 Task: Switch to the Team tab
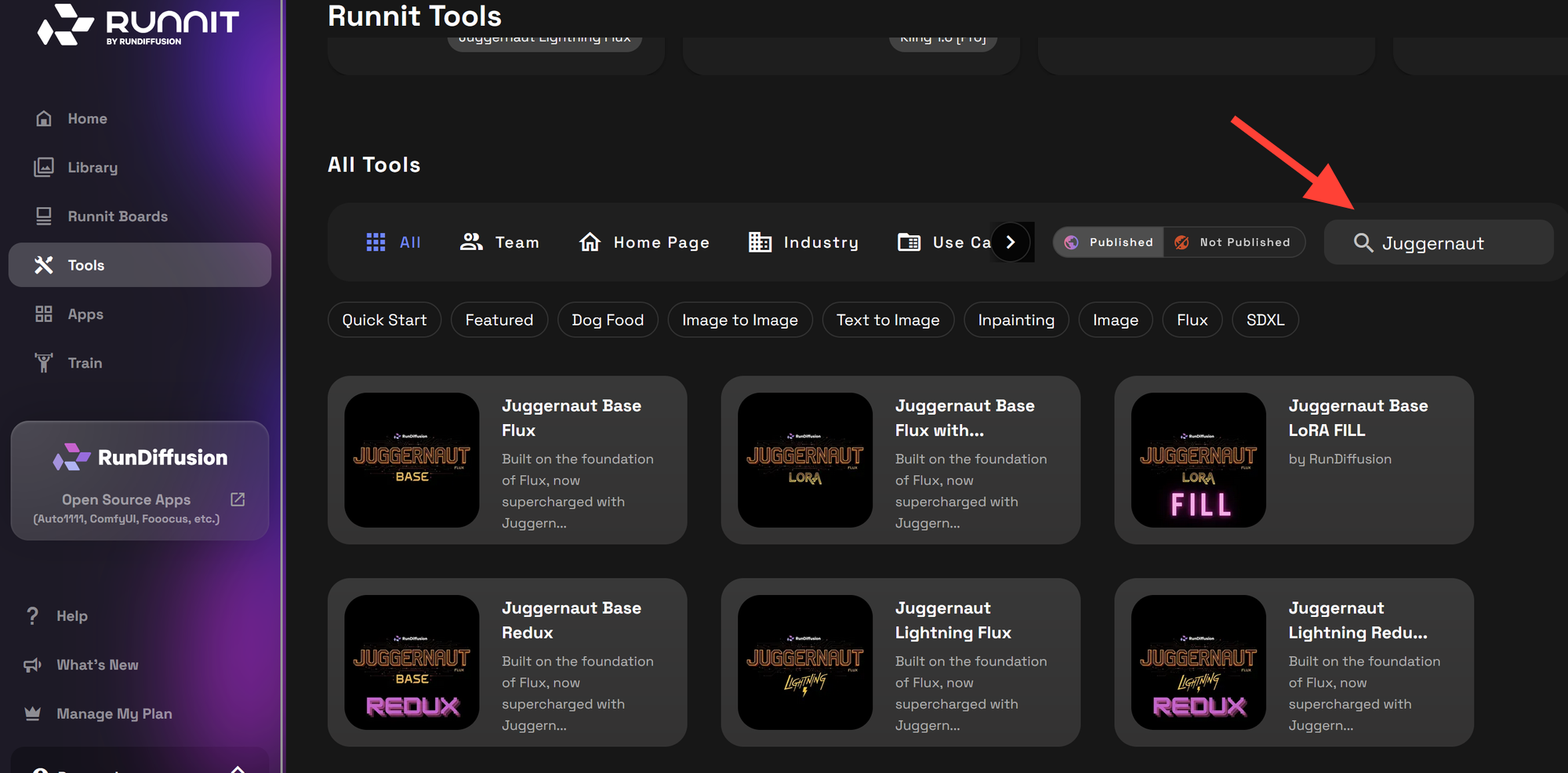499,242
